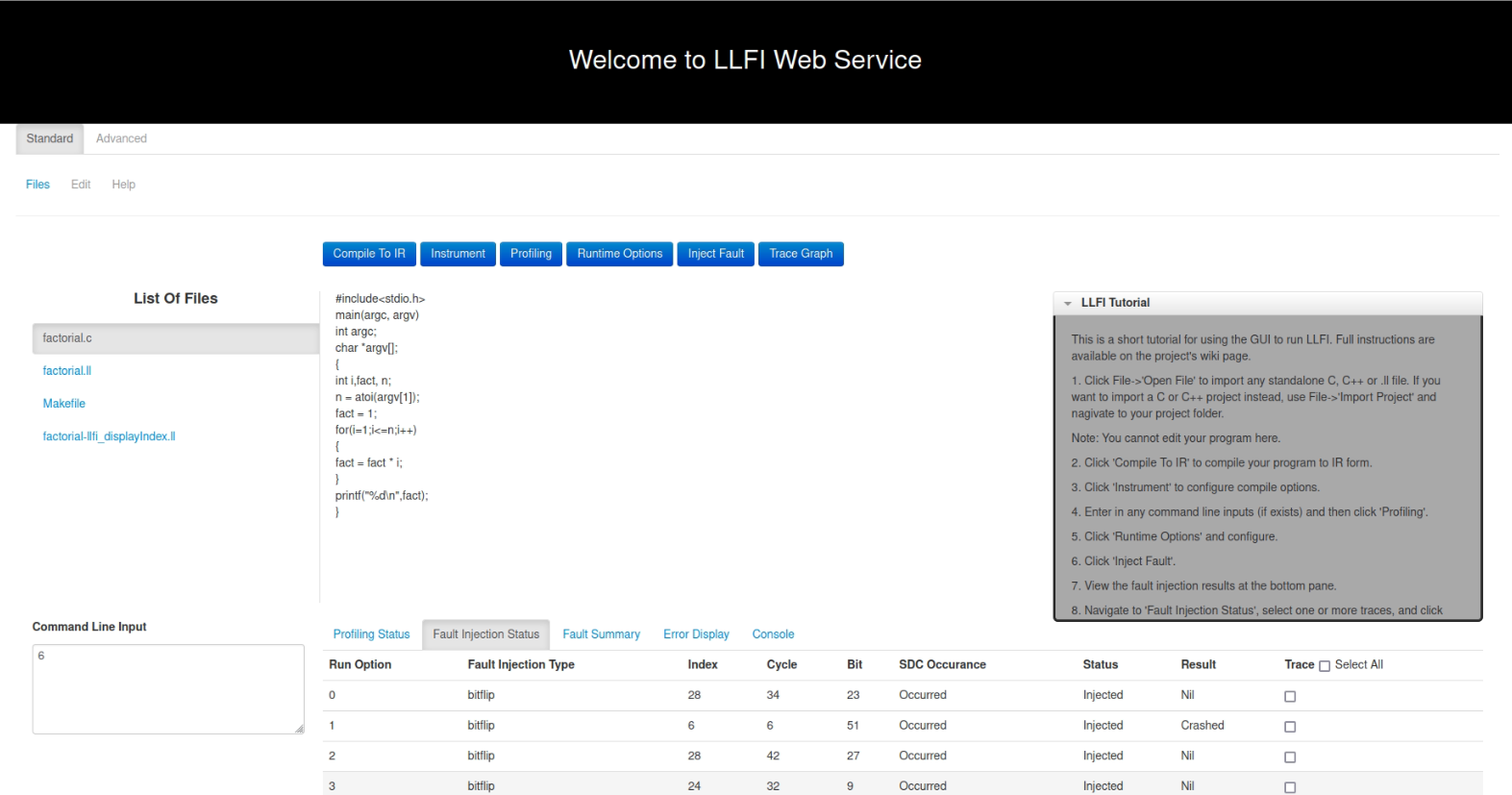
Task: Enable trace checkbox for the Crashed run
Action: [1290, 727]
